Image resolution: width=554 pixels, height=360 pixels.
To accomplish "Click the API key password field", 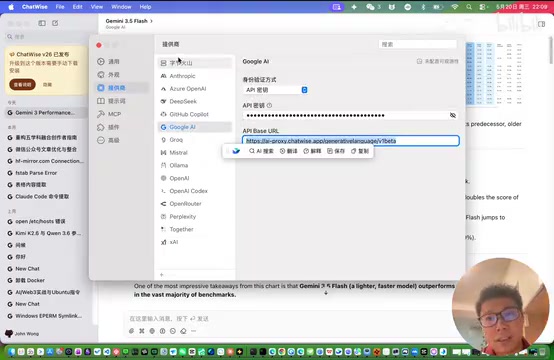I will click(346, 115).
